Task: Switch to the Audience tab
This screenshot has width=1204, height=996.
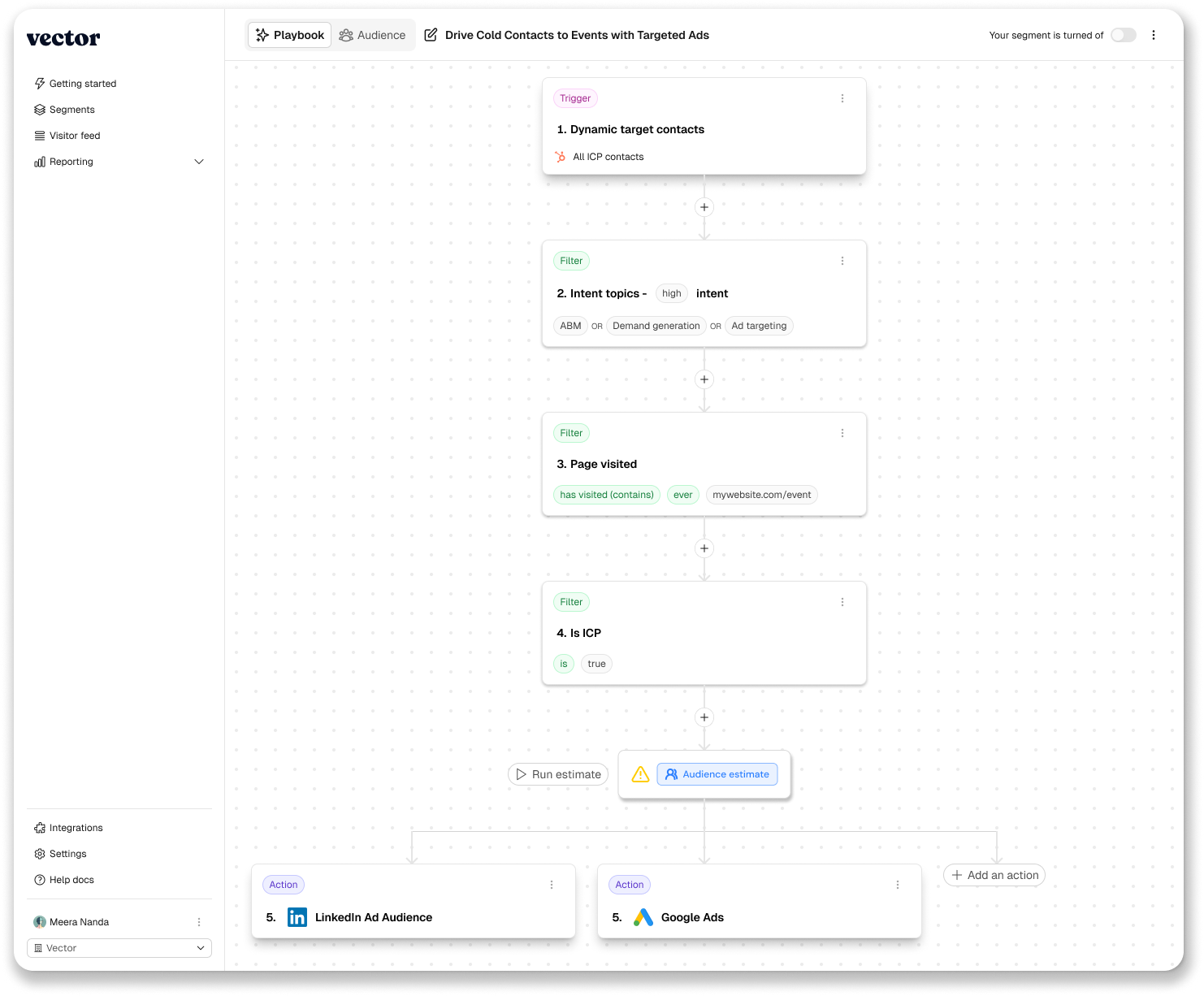Action: click(373, 35)
